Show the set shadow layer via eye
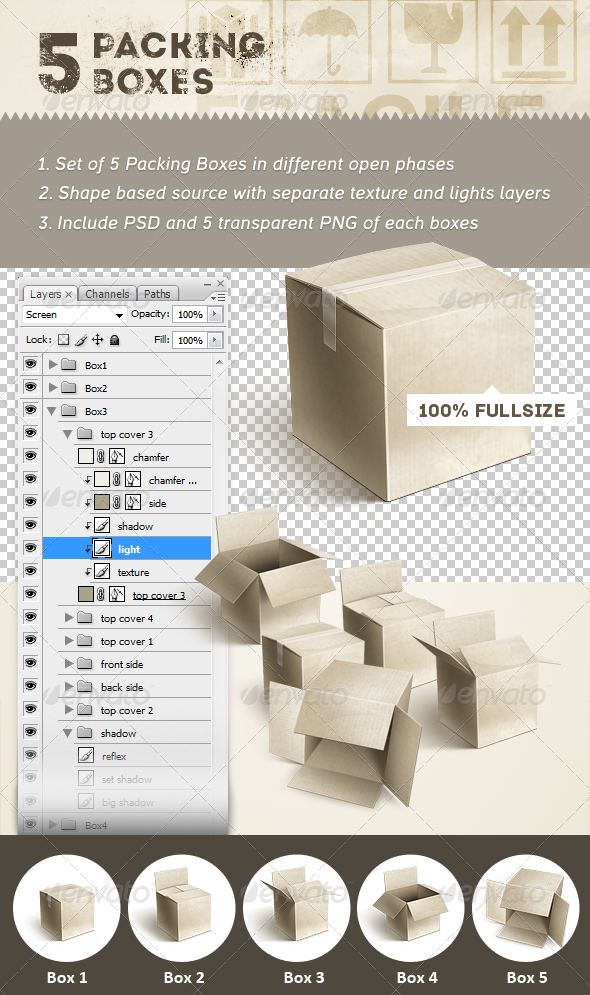The image size is (590, 995). (x=30, y=778)
